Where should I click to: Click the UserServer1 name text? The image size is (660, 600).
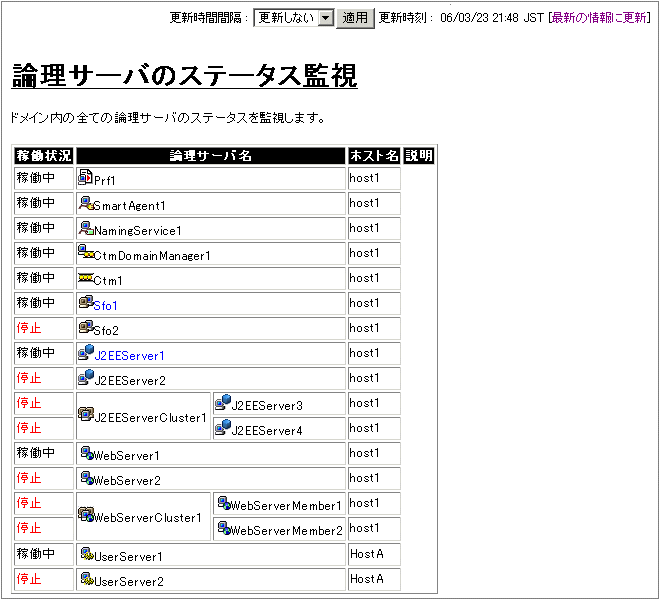point(128,557)
